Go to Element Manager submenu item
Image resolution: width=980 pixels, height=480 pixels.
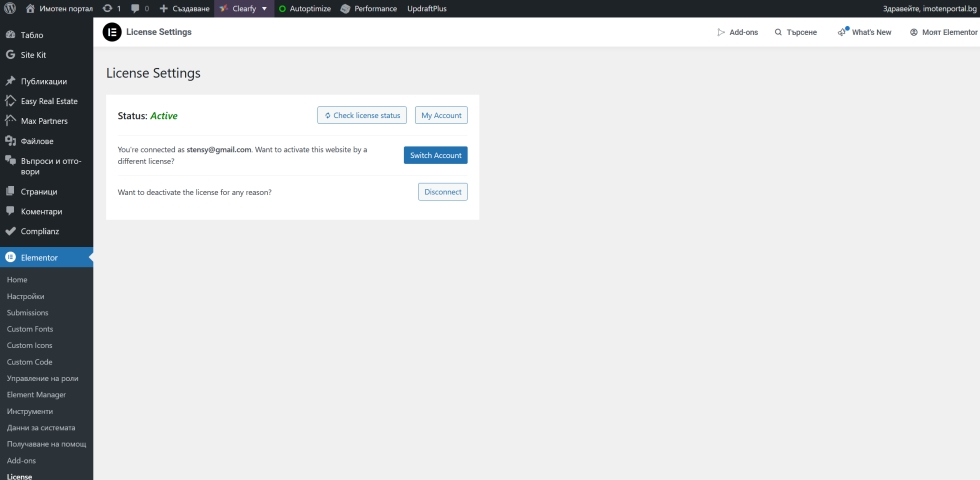[x=36, y=395]
